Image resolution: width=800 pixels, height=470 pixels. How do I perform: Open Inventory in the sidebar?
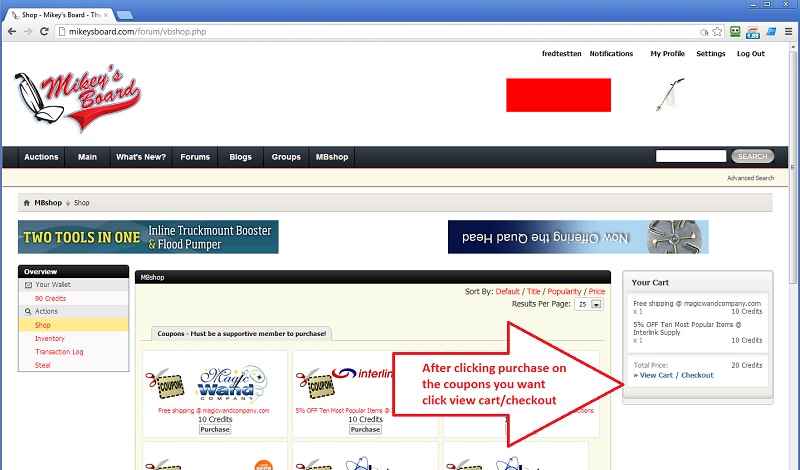coord(49,338)
